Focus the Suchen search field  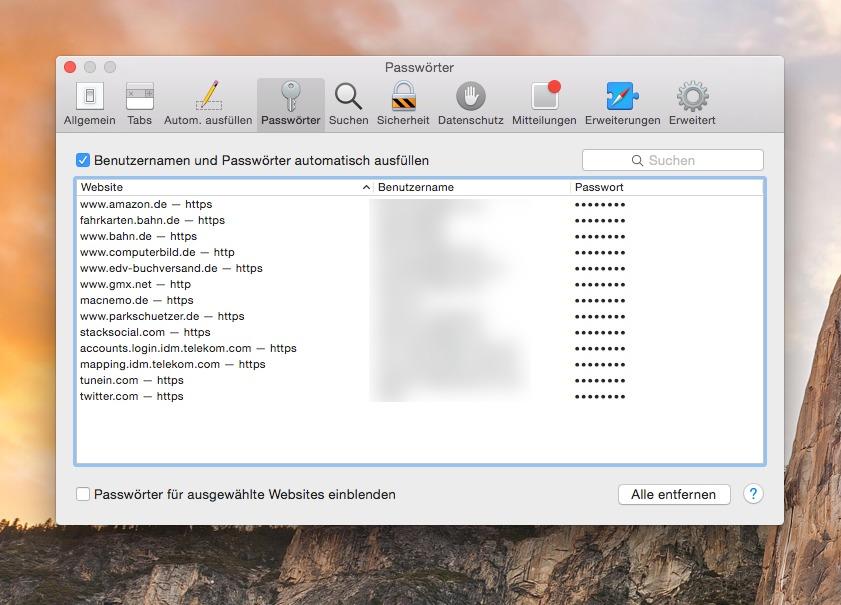point(673,160)
